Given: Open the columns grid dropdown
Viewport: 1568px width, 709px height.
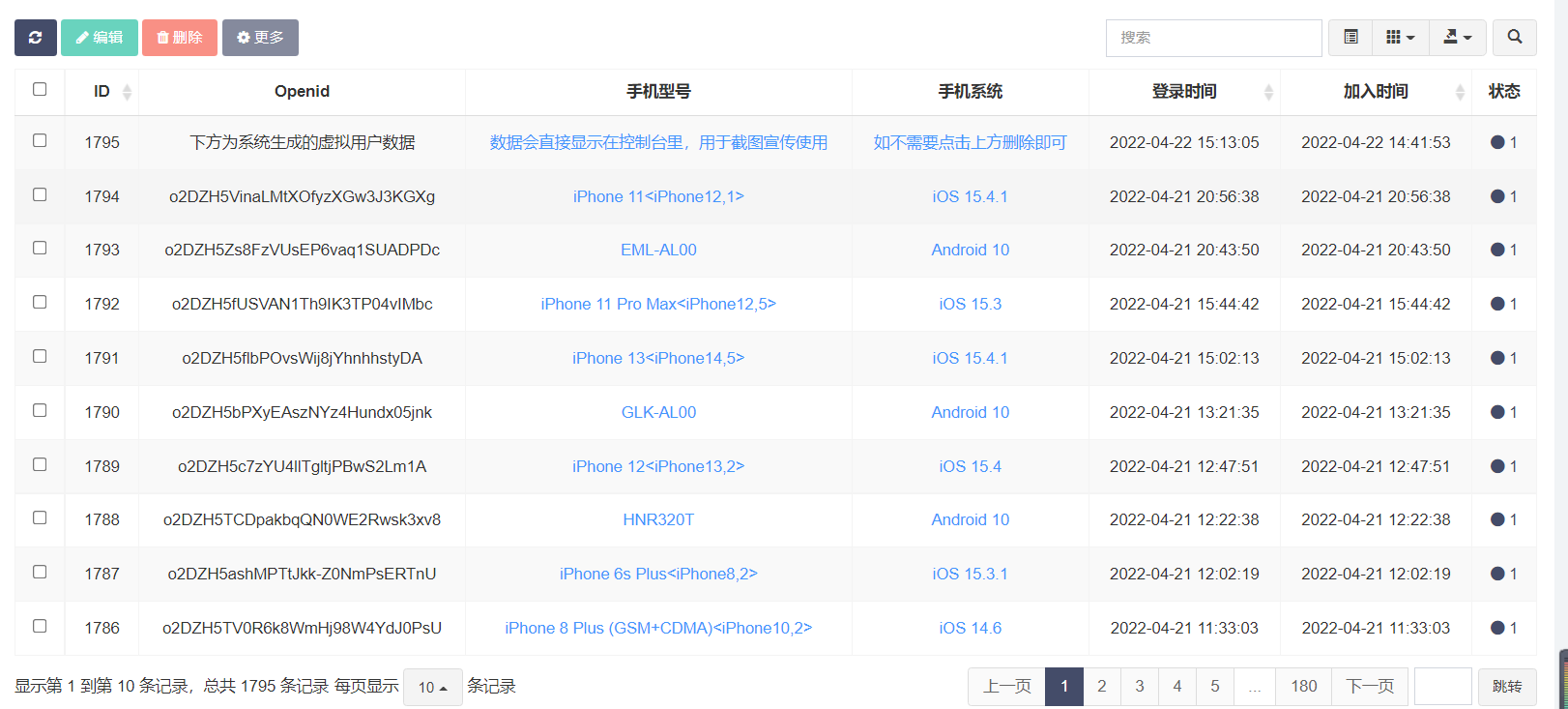Looking at the screenshot, I should click(1400, 38).
